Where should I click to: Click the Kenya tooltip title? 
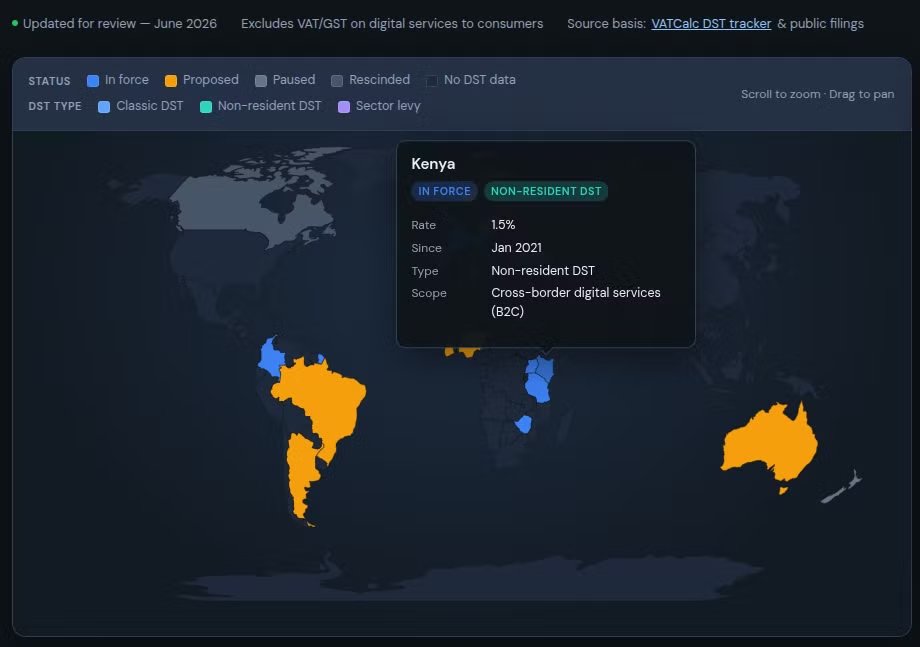coord(433,164)
